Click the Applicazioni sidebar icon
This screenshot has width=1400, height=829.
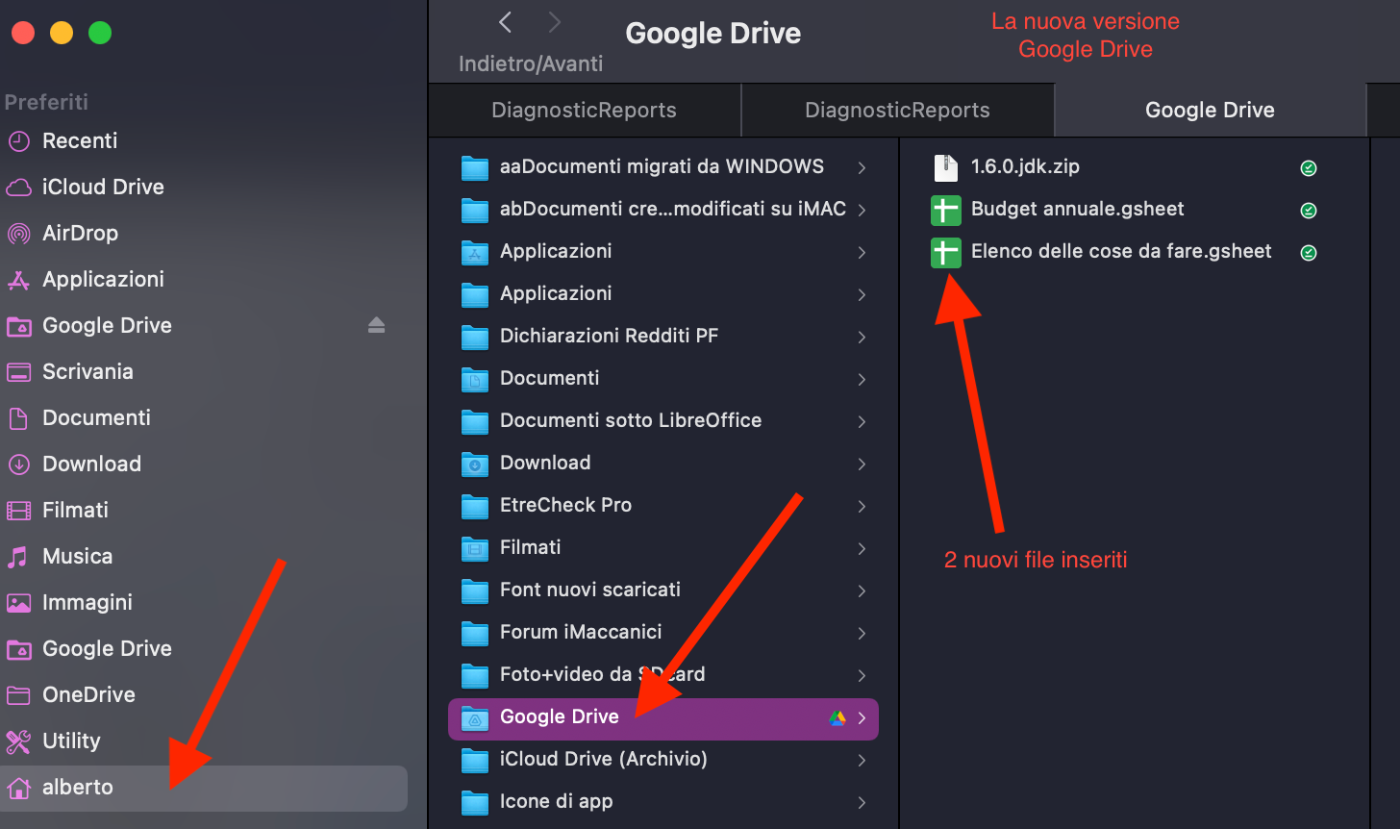point(18,280)
